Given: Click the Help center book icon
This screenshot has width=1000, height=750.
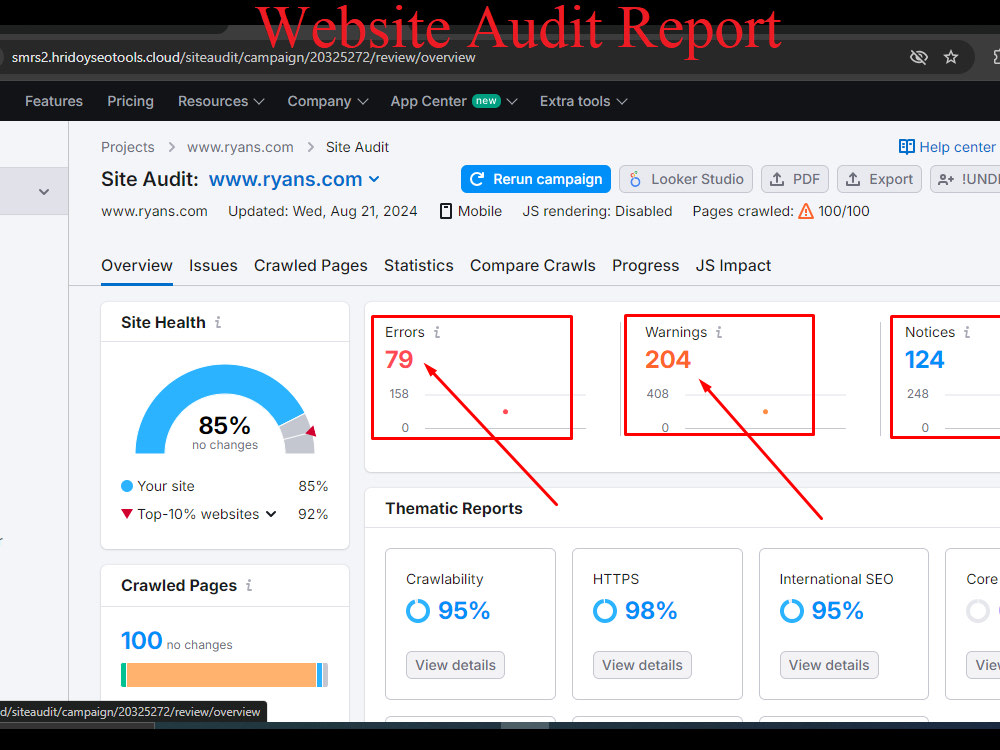Looking at the screenshot, I should click(906, 147).
